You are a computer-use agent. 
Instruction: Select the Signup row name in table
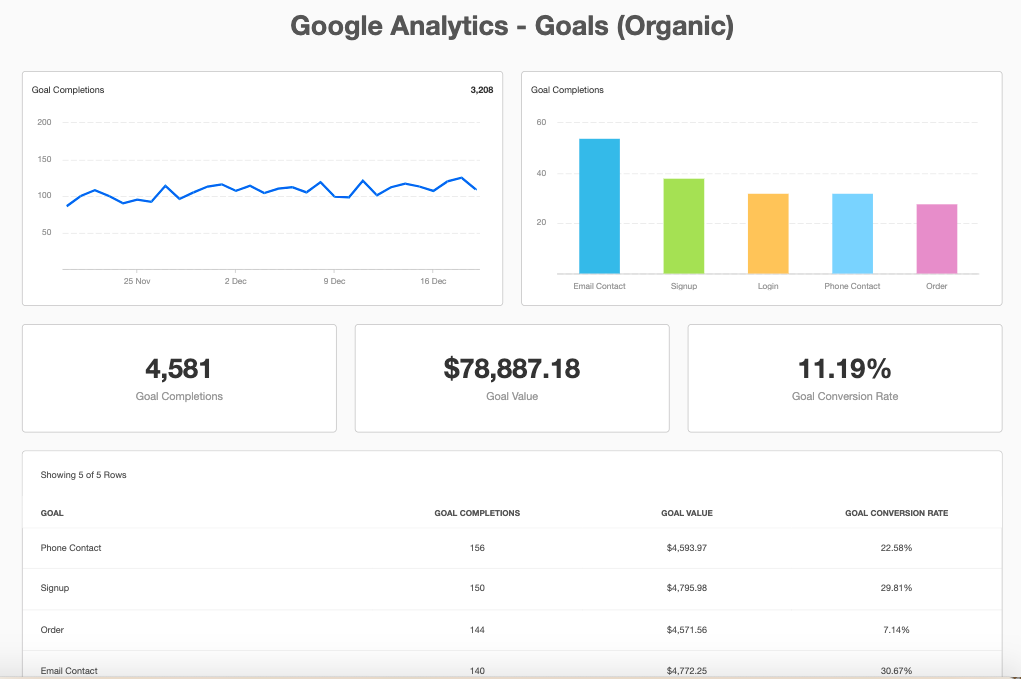click(x=55, y=588)
